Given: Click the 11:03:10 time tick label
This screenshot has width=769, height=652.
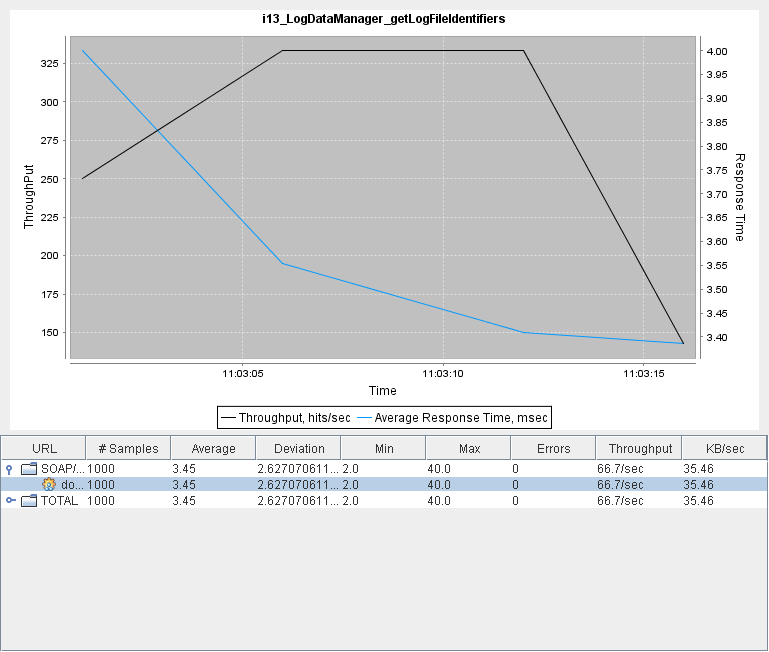Looking at the screenshot, I should 443,374.
